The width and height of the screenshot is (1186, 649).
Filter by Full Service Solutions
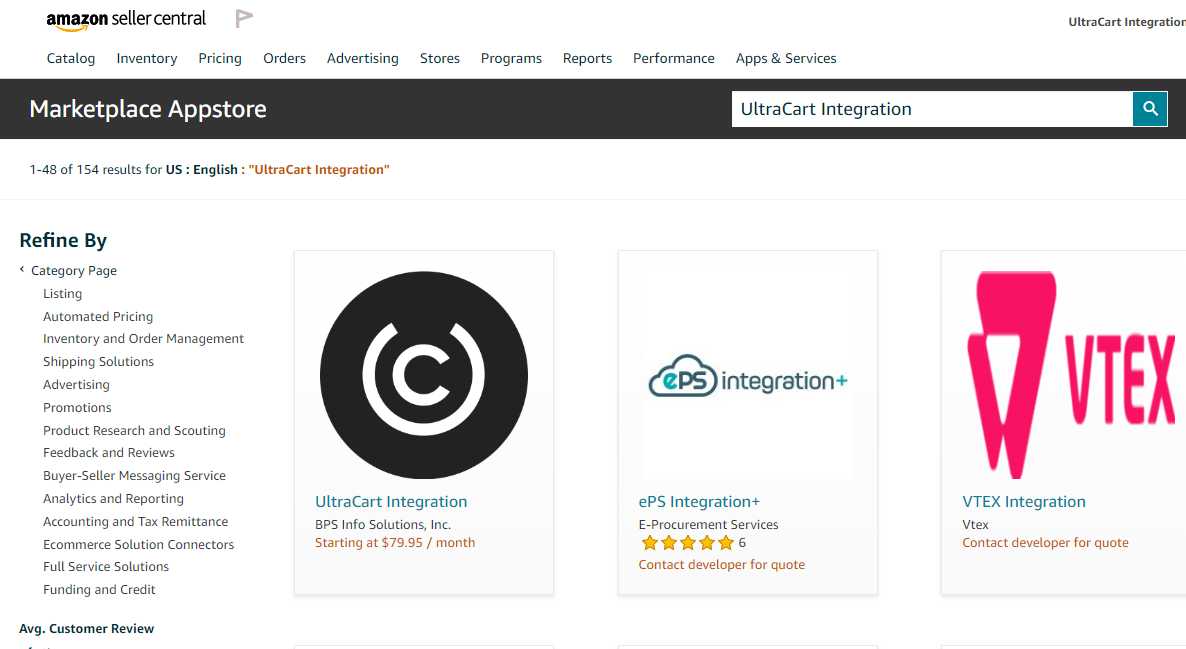(106, 567)
